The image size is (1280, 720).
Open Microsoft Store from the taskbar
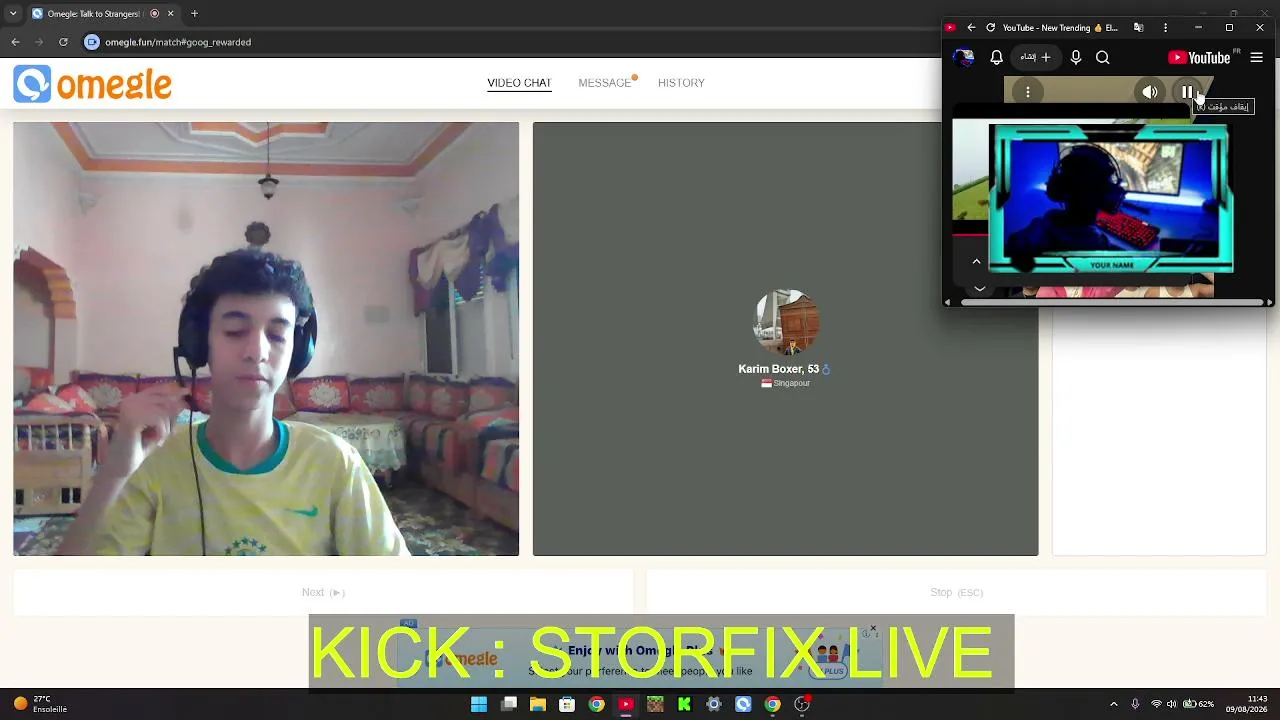[x=567, y=705]
